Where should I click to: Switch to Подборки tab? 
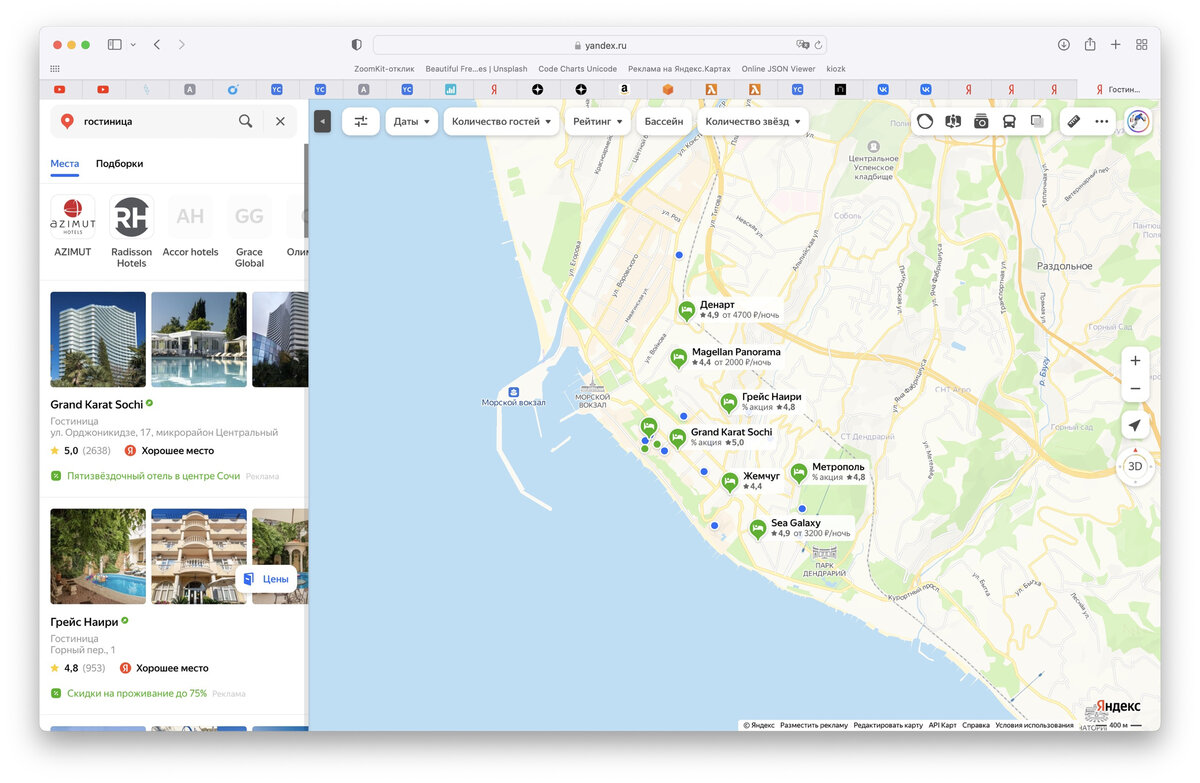(119, 163)
